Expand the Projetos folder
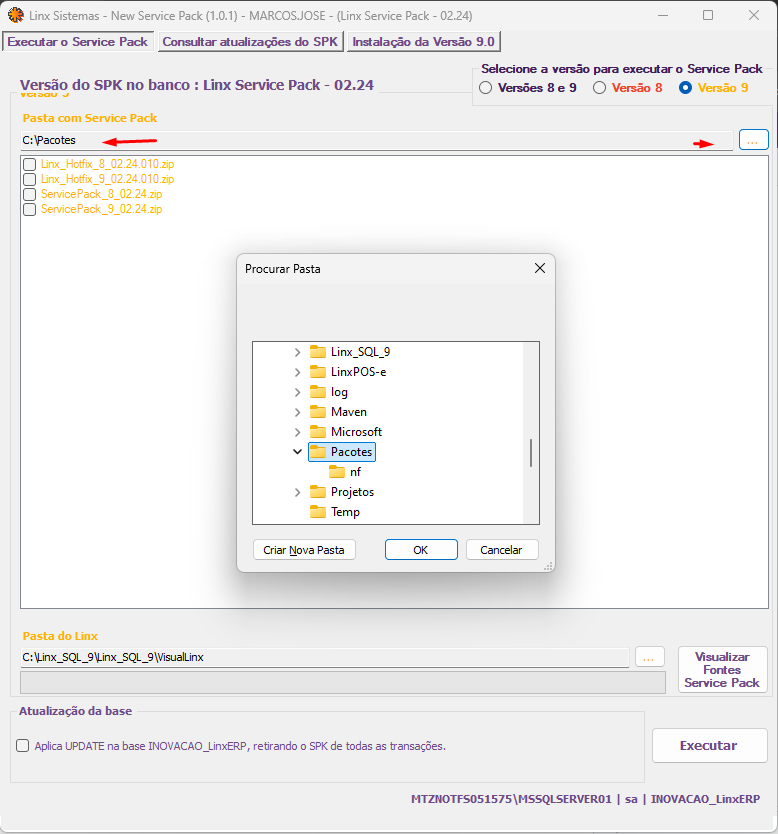This screenshot has height=834, width=778. coord(297,493)
